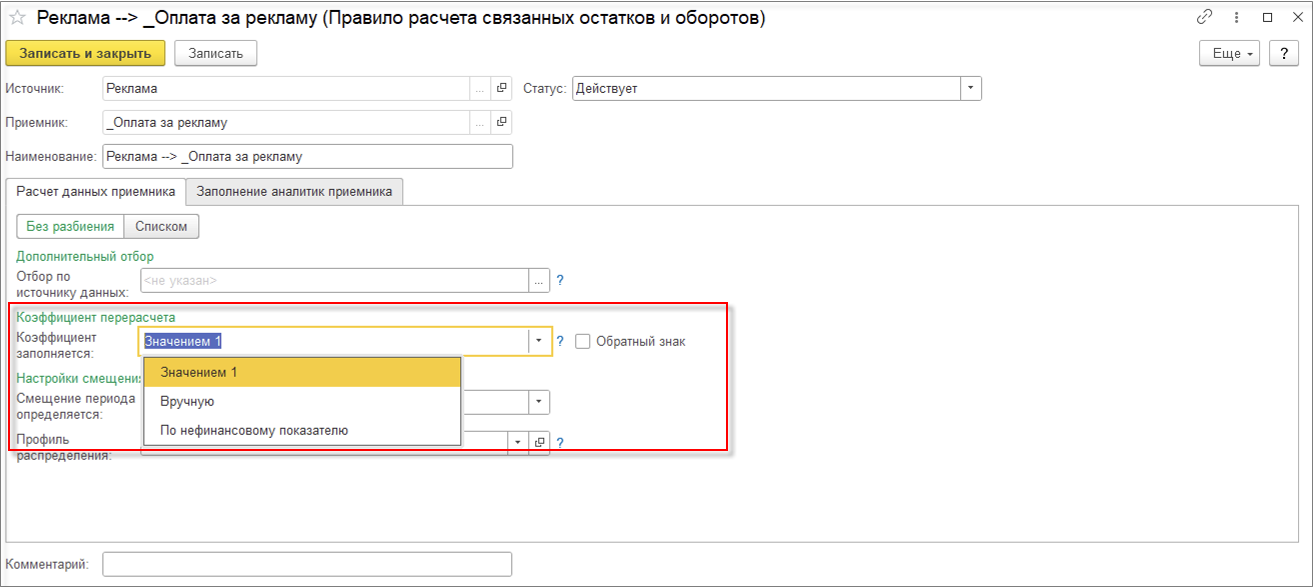Switch to Списком mode

162,226
